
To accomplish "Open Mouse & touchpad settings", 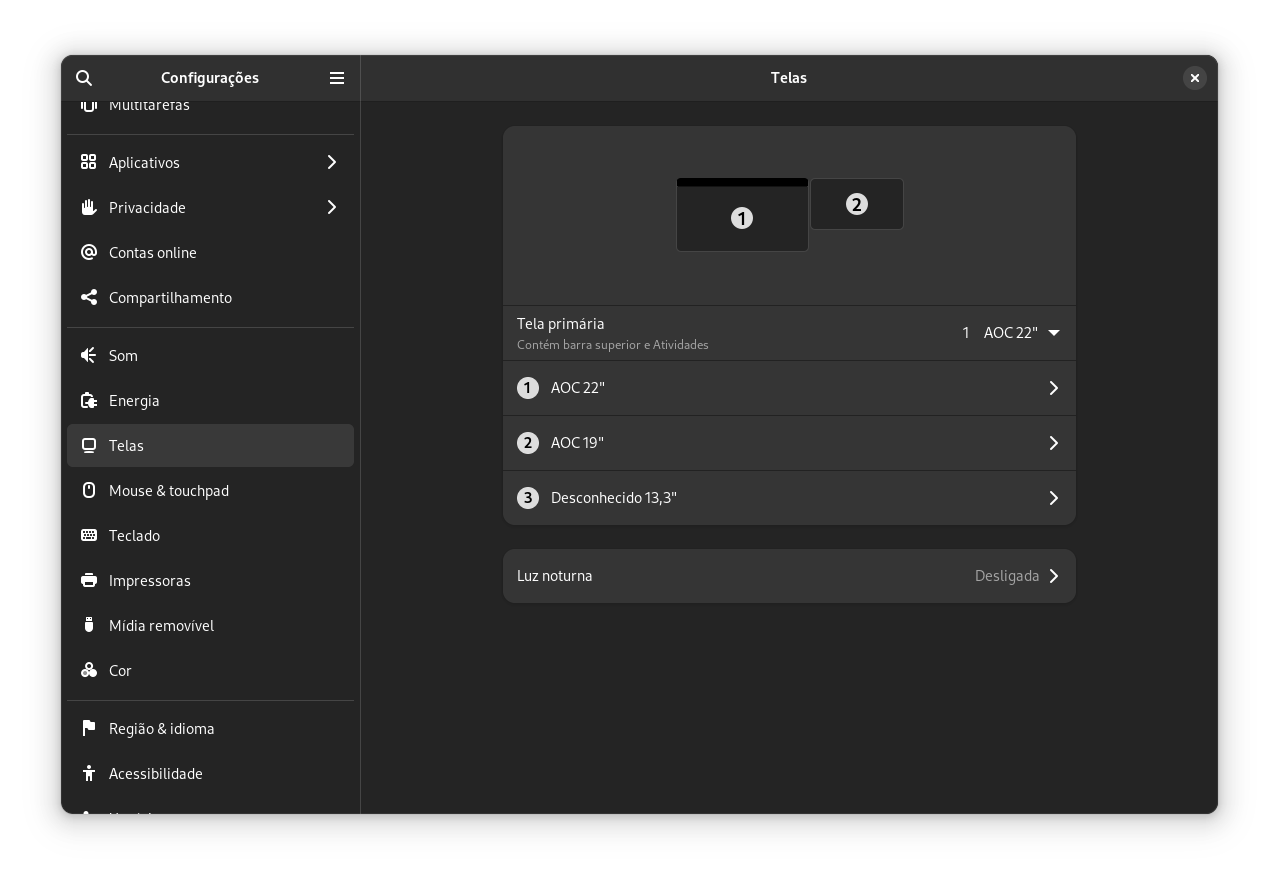I will 210,490.
